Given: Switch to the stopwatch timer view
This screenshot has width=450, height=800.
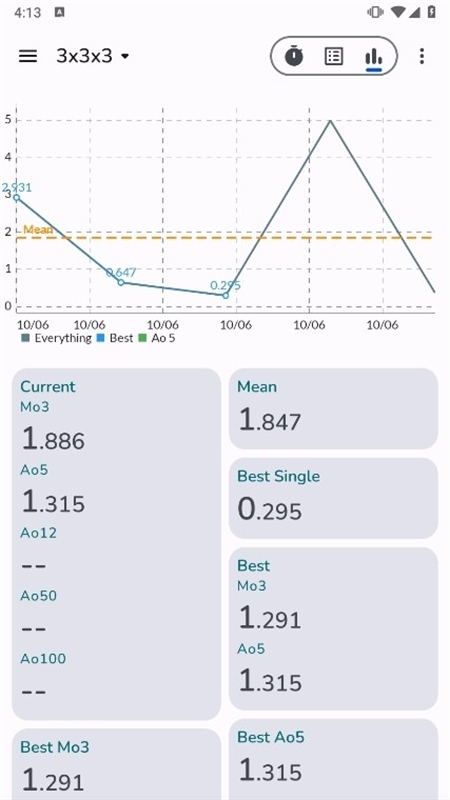Looking at the screenshot, I should click(293, 56).
